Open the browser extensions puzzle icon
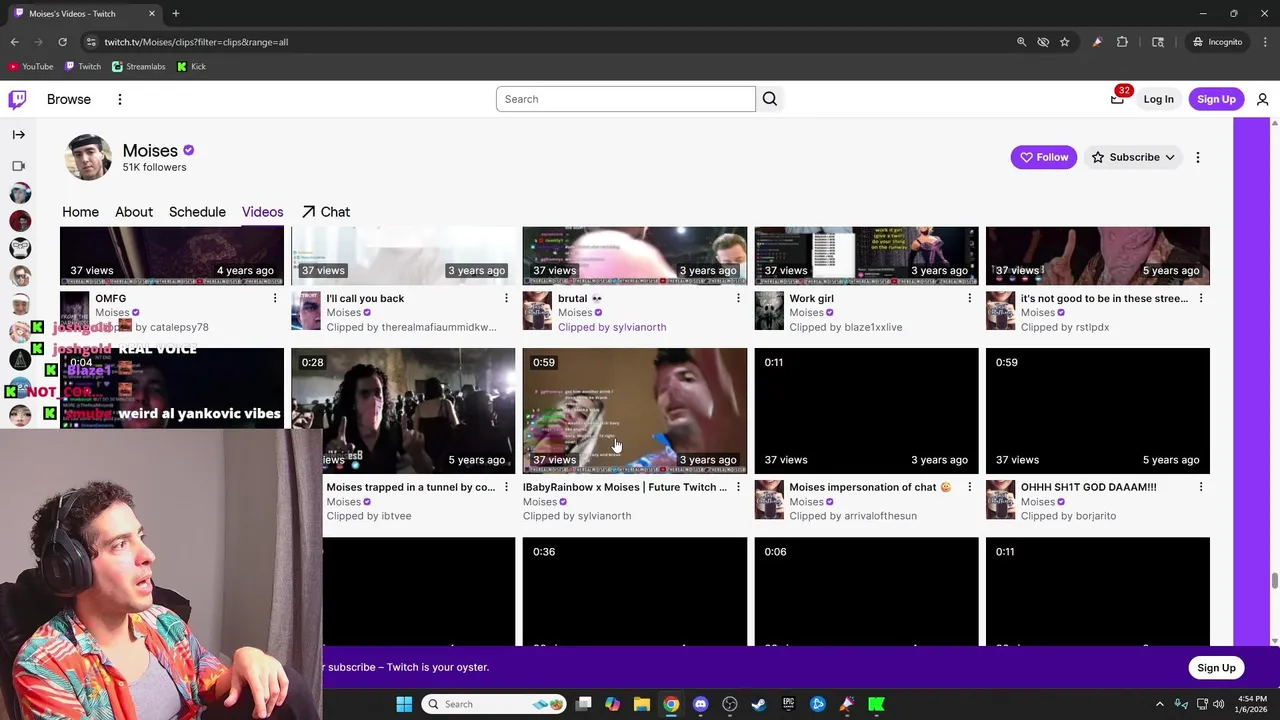1280x720 pixels. pyautogui.click(x=1122, y=42)
